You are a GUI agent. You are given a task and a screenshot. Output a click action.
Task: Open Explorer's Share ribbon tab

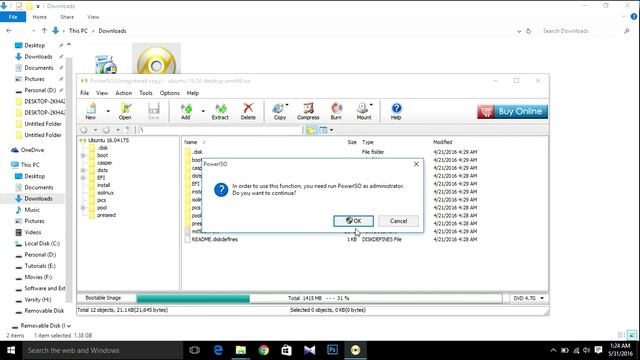click(x=67, y=17)
